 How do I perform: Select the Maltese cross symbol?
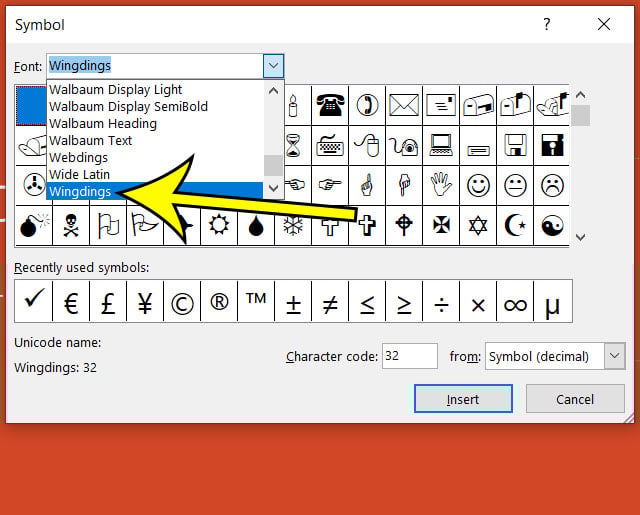tap(441, 225)
